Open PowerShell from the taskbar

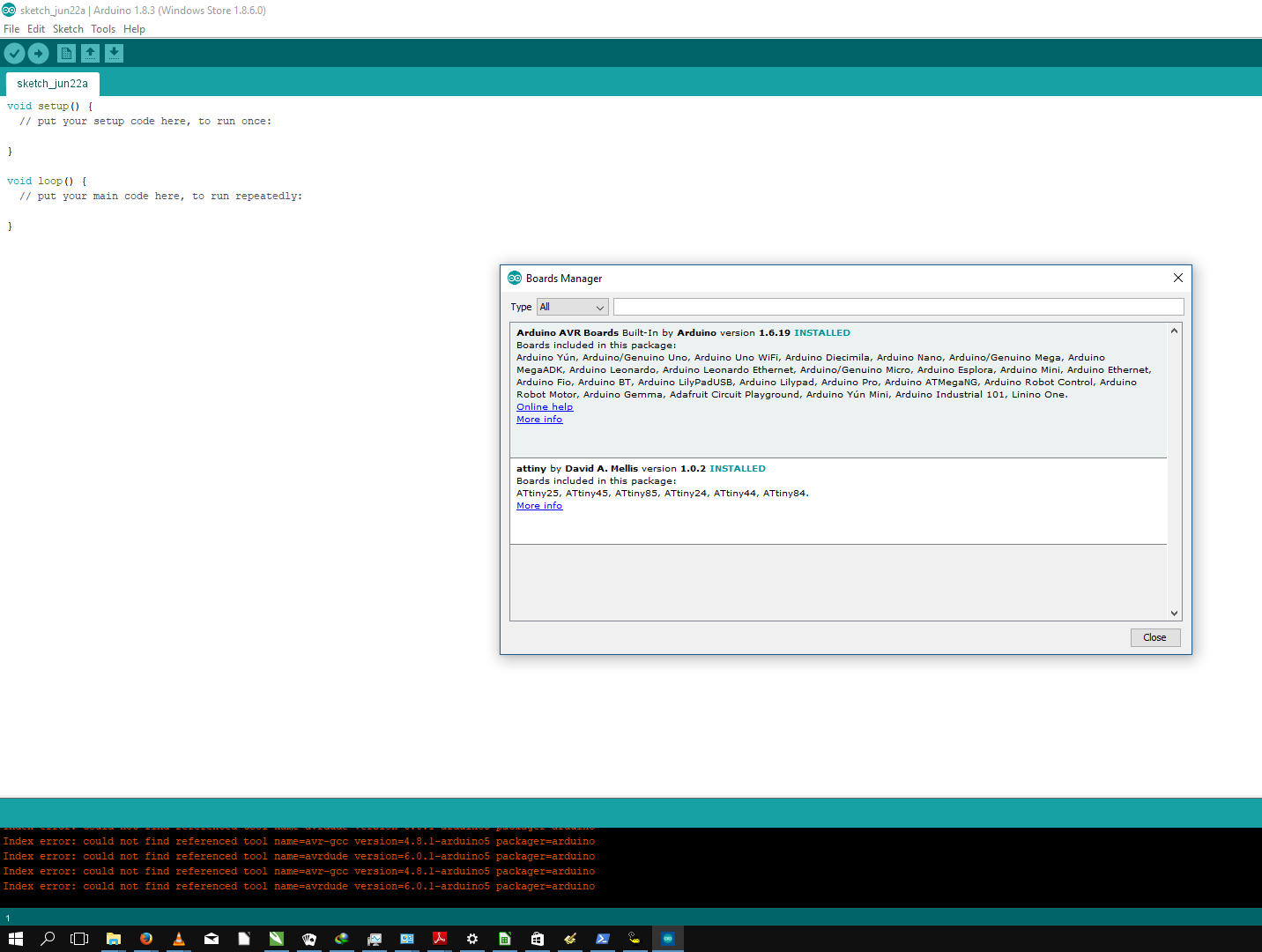point(603,939)
